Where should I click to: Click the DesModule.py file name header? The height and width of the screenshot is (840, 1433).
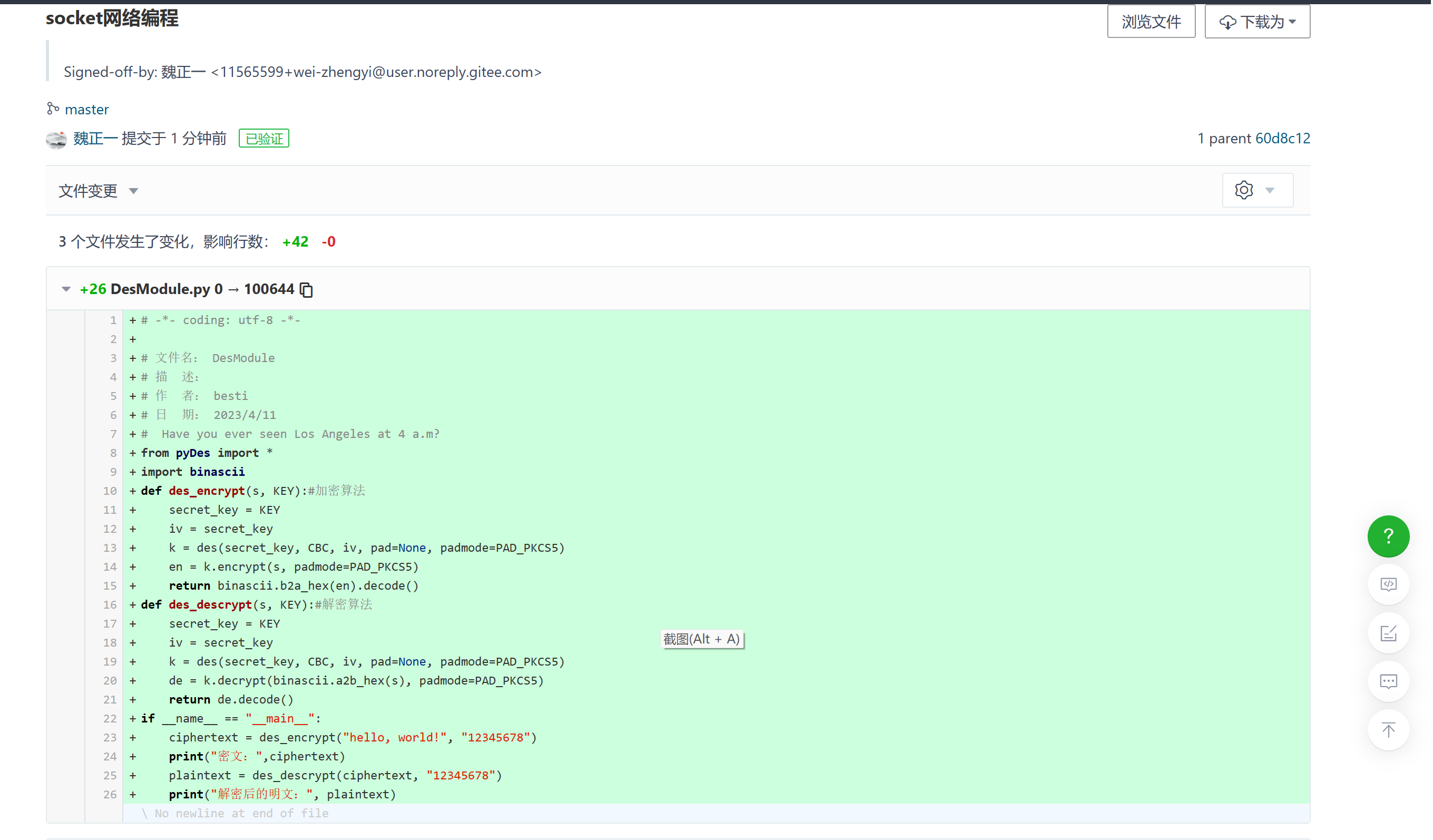pos(160,289)
